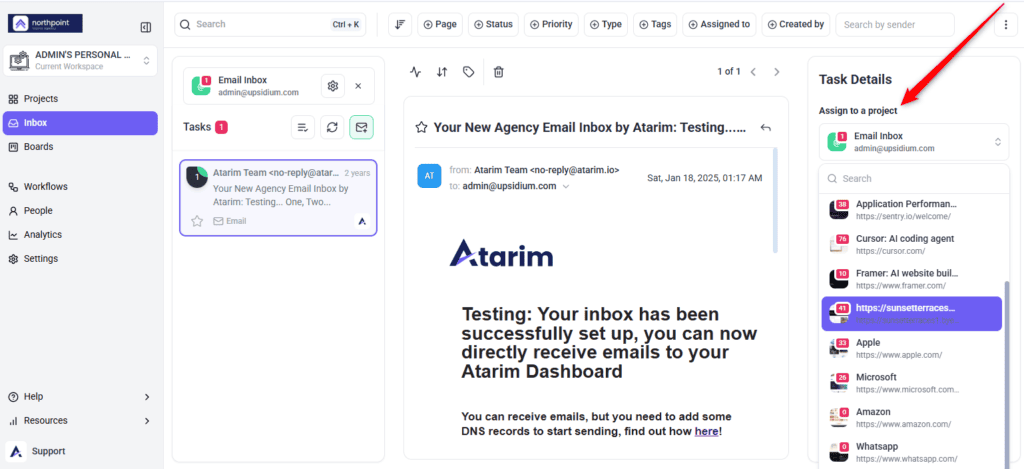The image size is (1024, 469).
Task: Expand the recipient details chevron
Action: (566, 186)
